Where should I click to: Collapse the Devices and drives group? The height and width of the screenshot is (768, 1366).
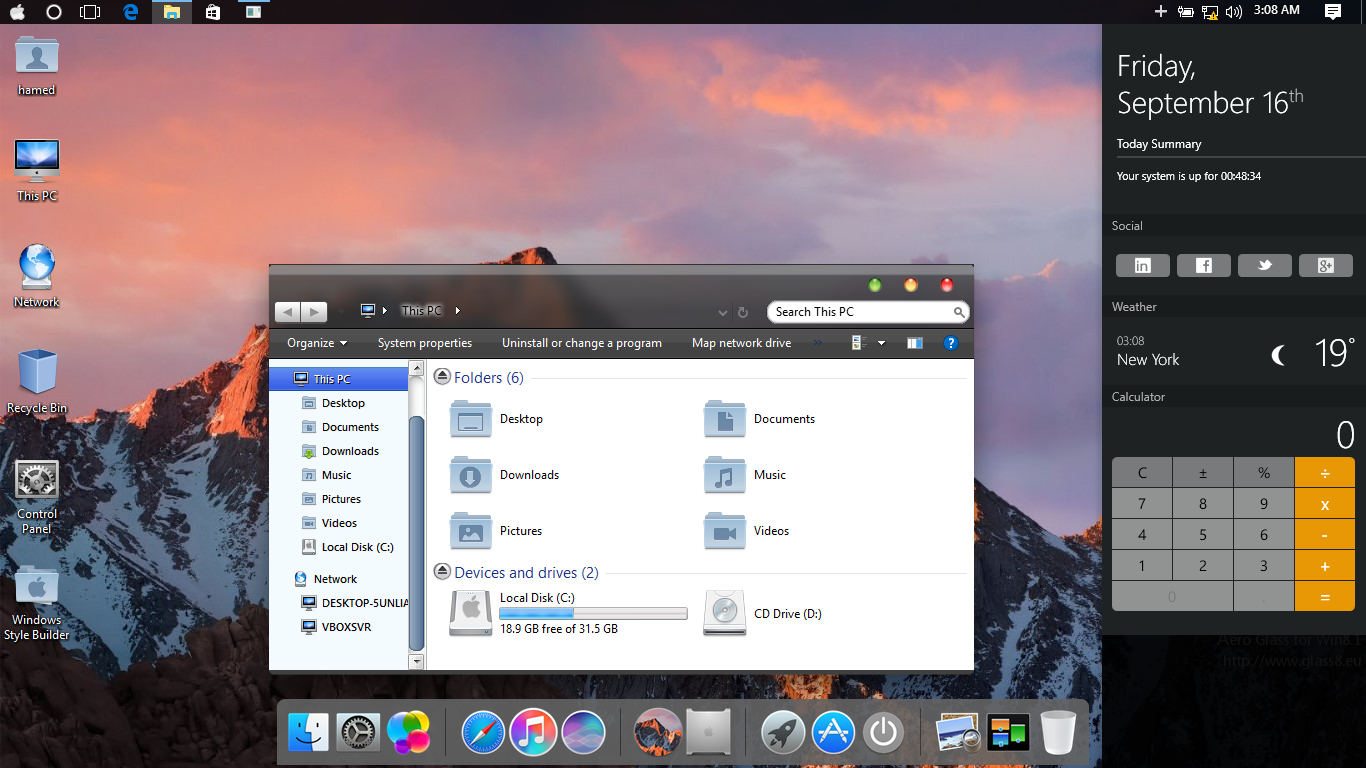(442, 572)
